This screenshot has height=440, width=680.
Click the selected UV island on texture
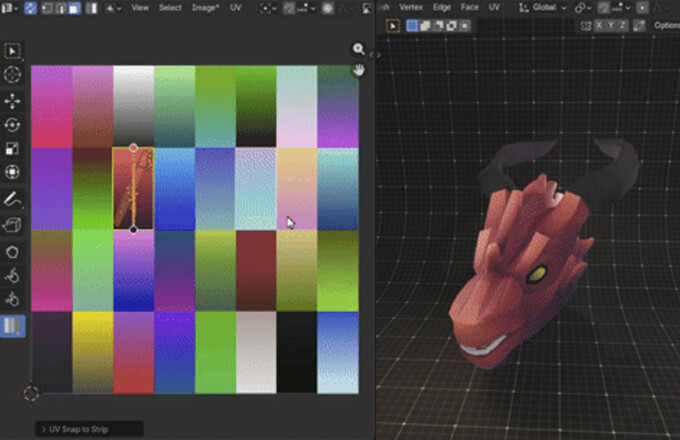click(133, 188)
